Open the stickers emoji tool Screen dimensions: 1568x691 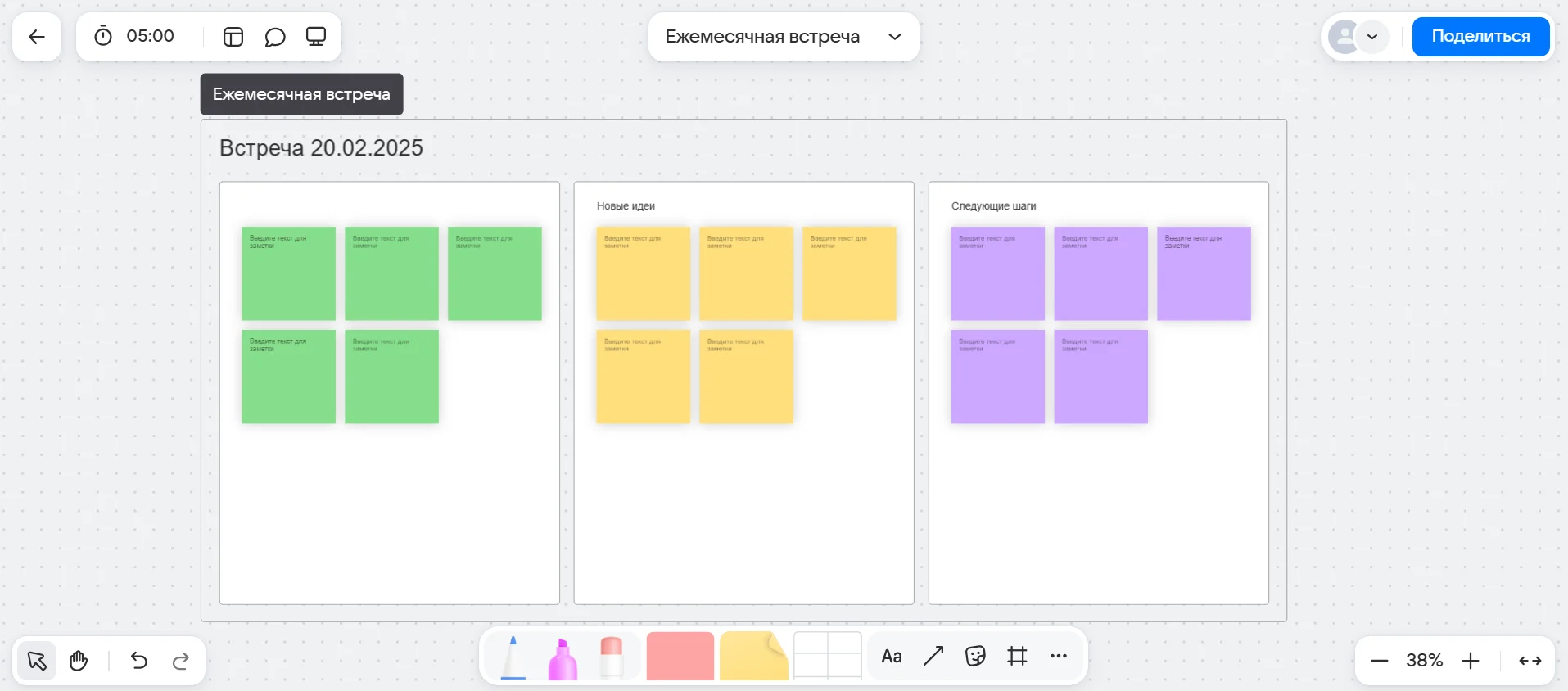(x=975, y=656)
